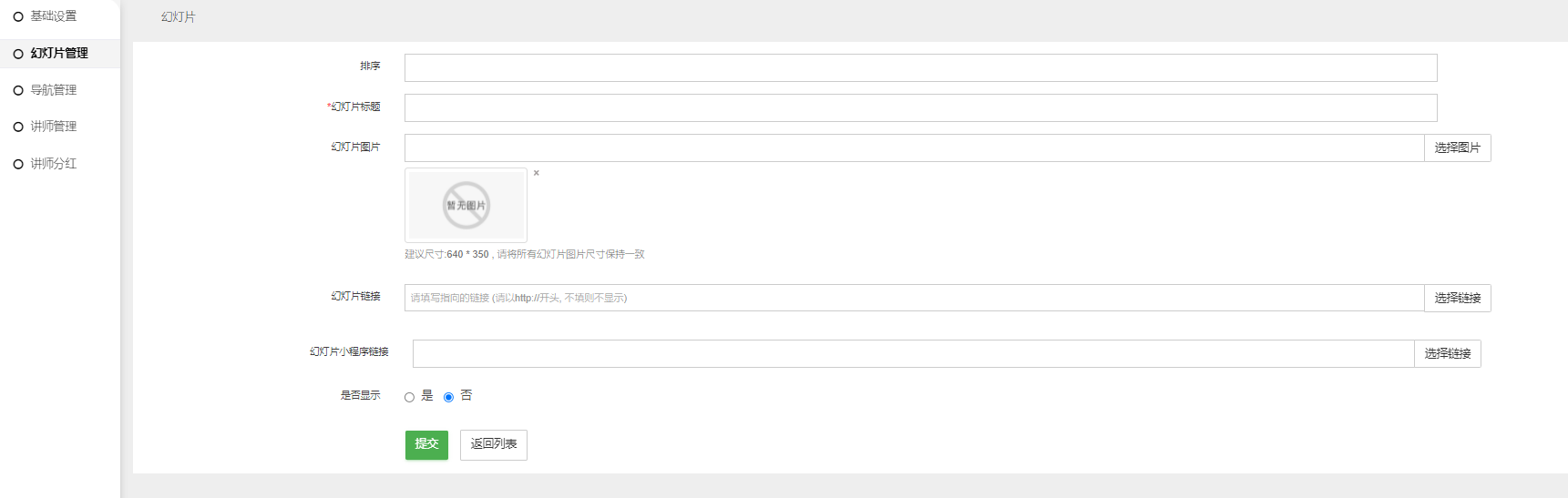Remove image with the small × icon
Viewport: 1568px width, 498px height.
(x=537, y=173)
